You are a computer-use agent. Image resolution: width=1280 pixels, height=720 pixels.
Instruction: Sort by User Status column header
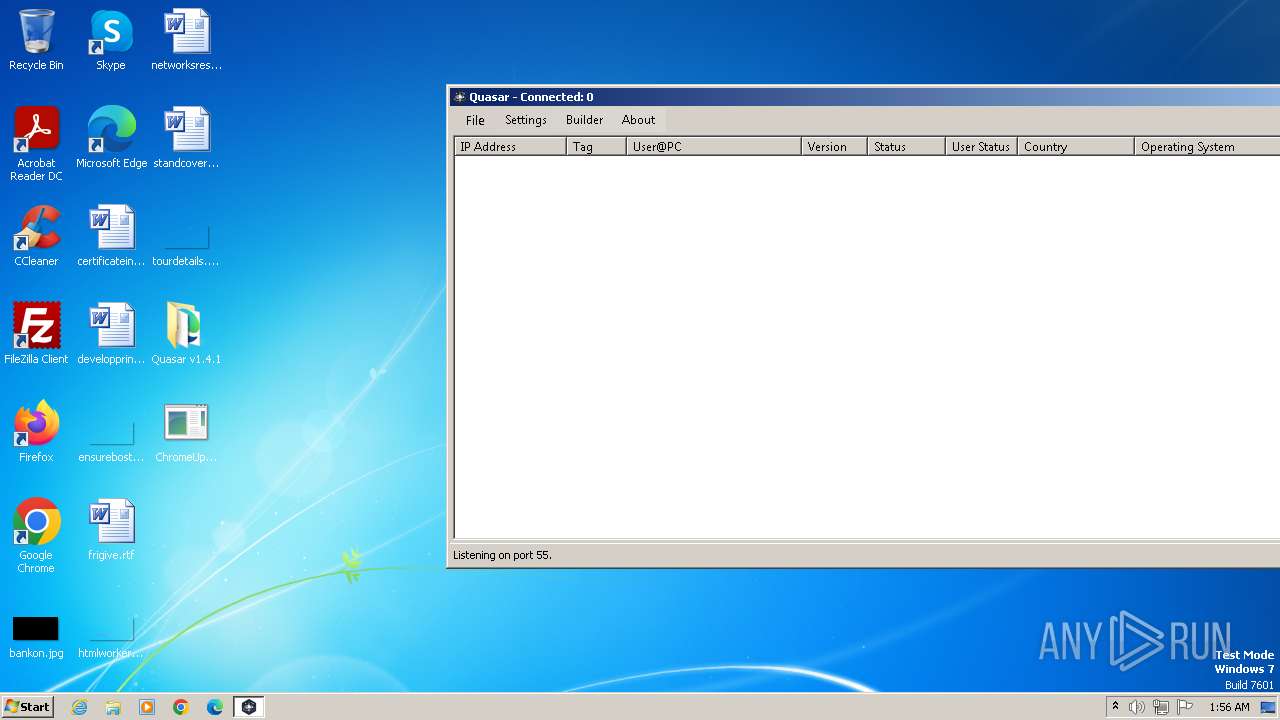[x=981, y=147]
